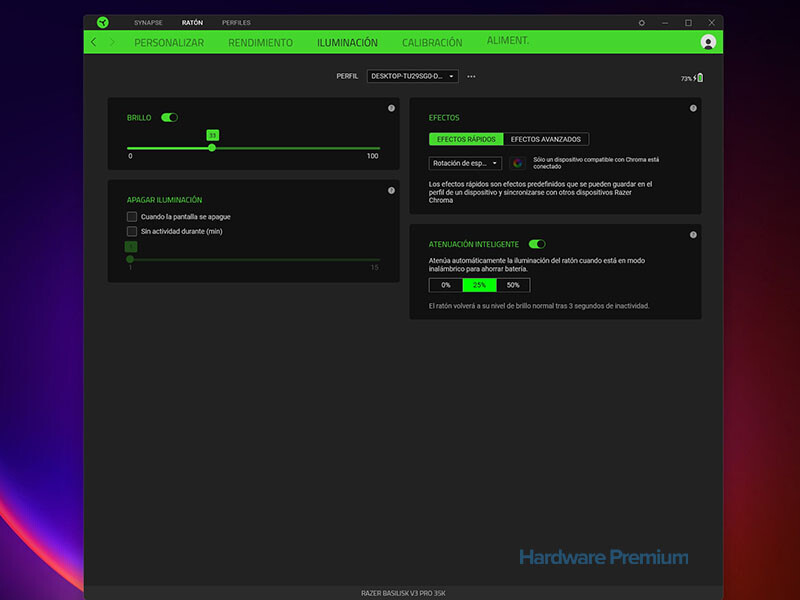Image resolution: width=800 pixels, height=600 pixels.
Task: Click the Razer Synapse logo icon
Action: [103, 22]
